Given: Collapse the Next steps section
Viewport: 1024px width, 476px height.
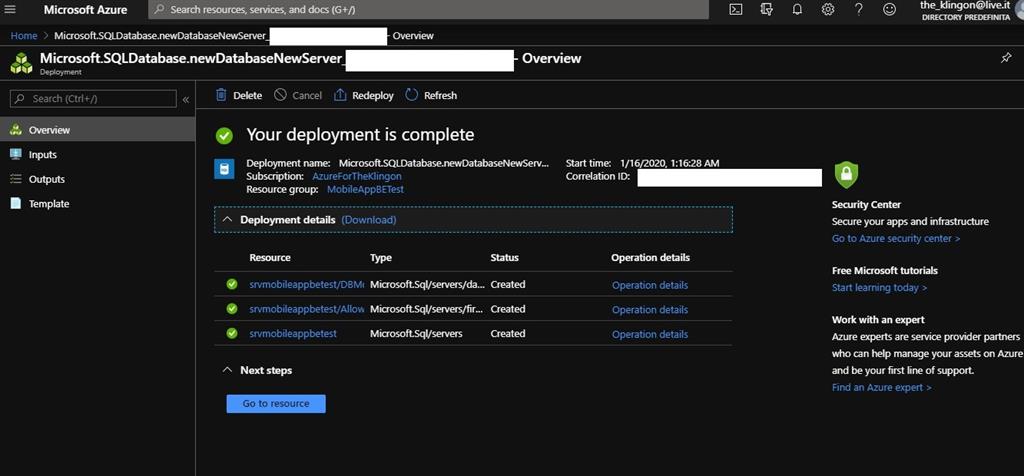Looking at the screenshot, I should [227, 370].
